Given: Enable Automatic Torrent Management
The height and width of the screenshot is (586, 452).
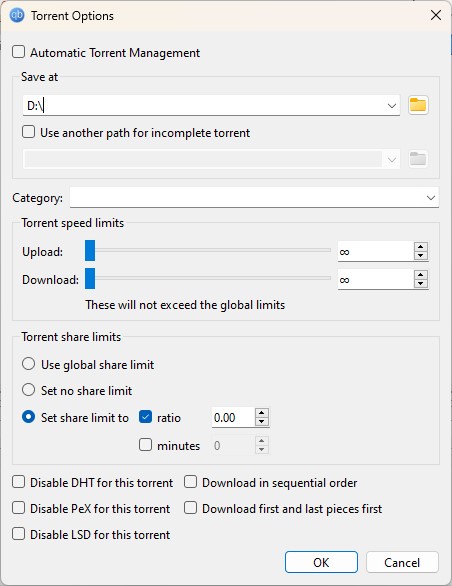Looking at the screenshot, I should coord(18,52).
